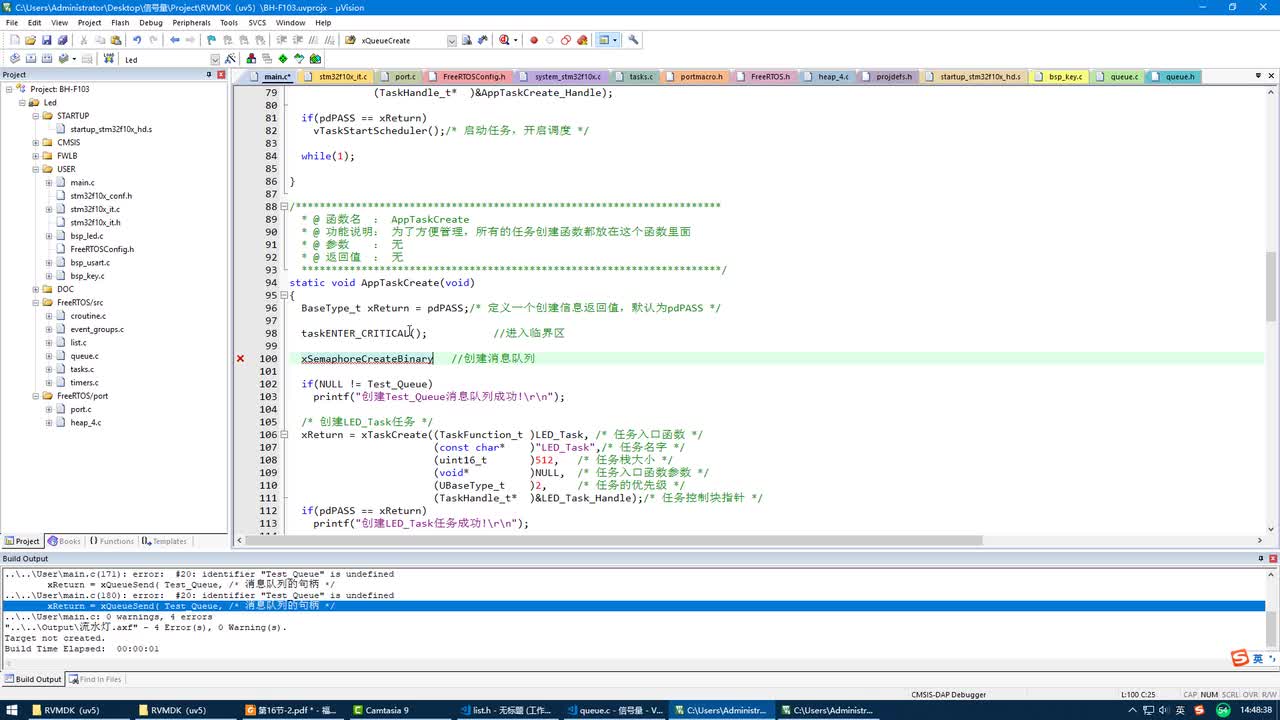Comment out selection with the comment icon
This screenshot has width=1280, height=720.
[314, 40]
